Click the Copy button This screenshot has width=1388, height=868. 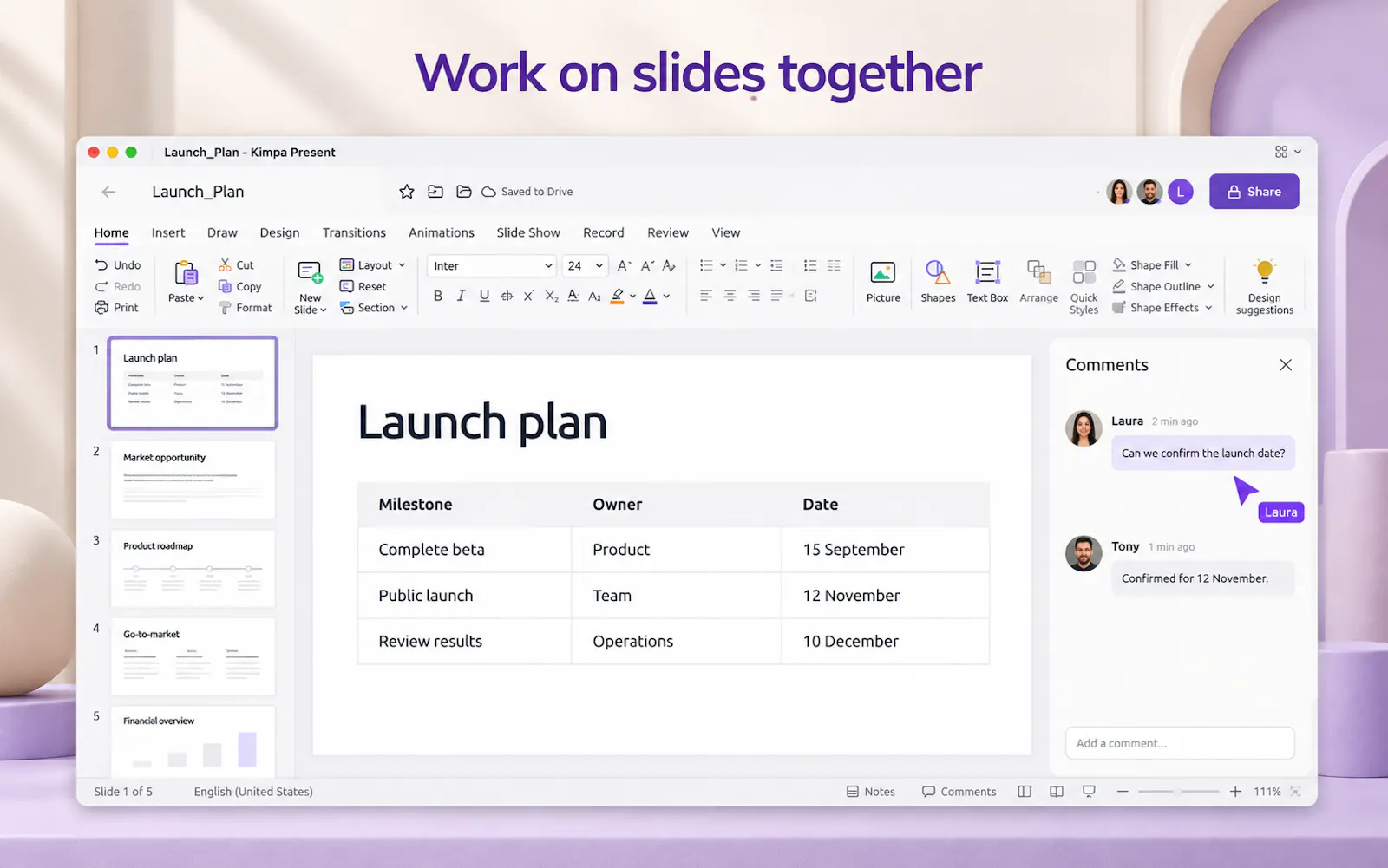(239, 286)
